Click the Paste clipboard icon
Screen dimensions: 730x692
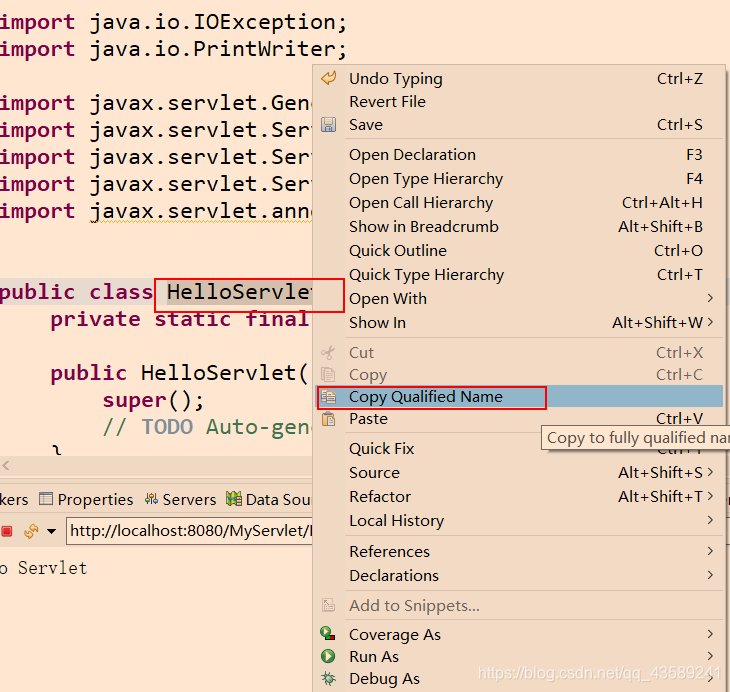tap(328, 419)
